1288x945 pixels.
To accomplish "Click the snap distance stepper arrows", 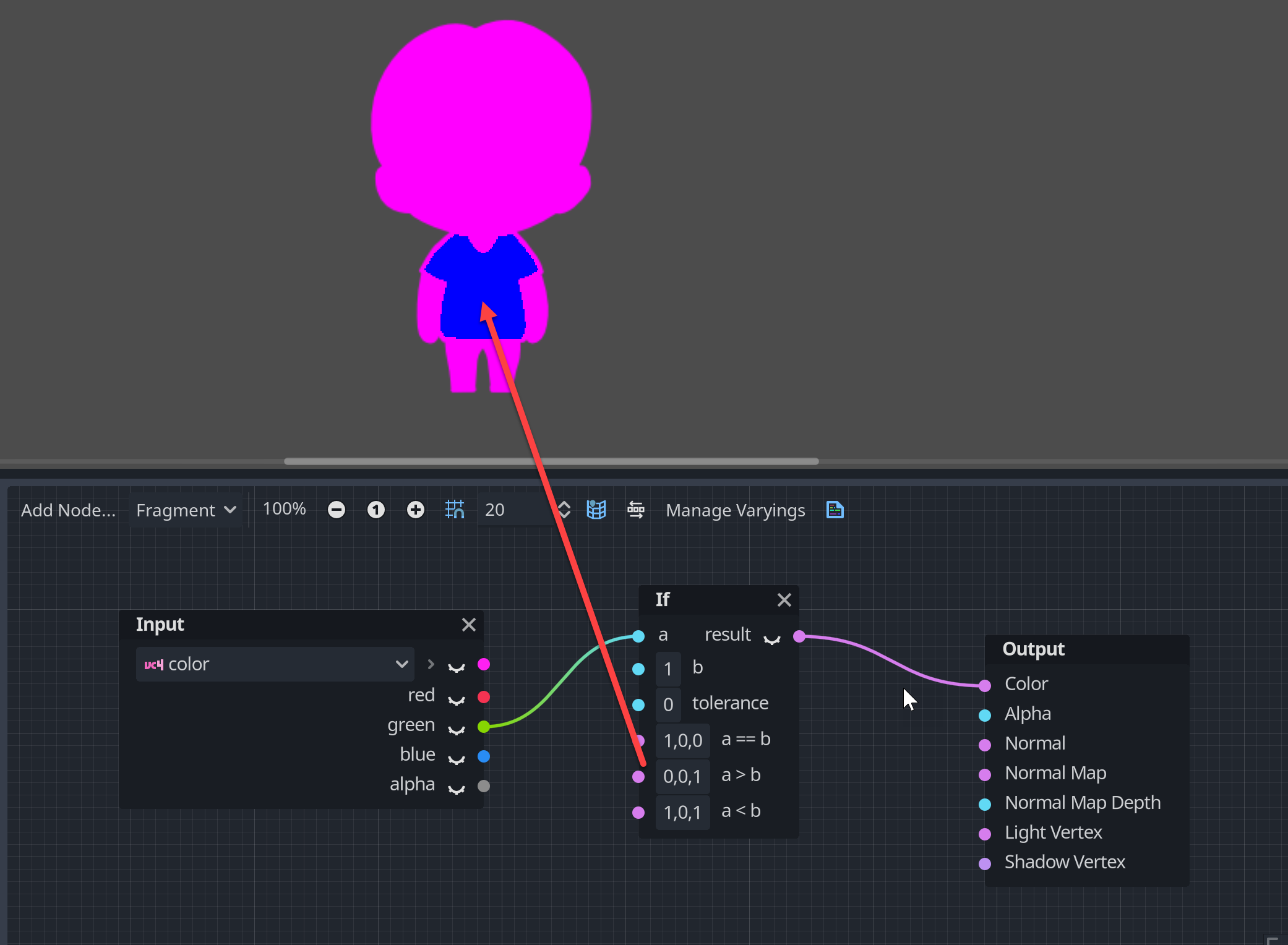I will pyautogui.click(x=564, y=510).
